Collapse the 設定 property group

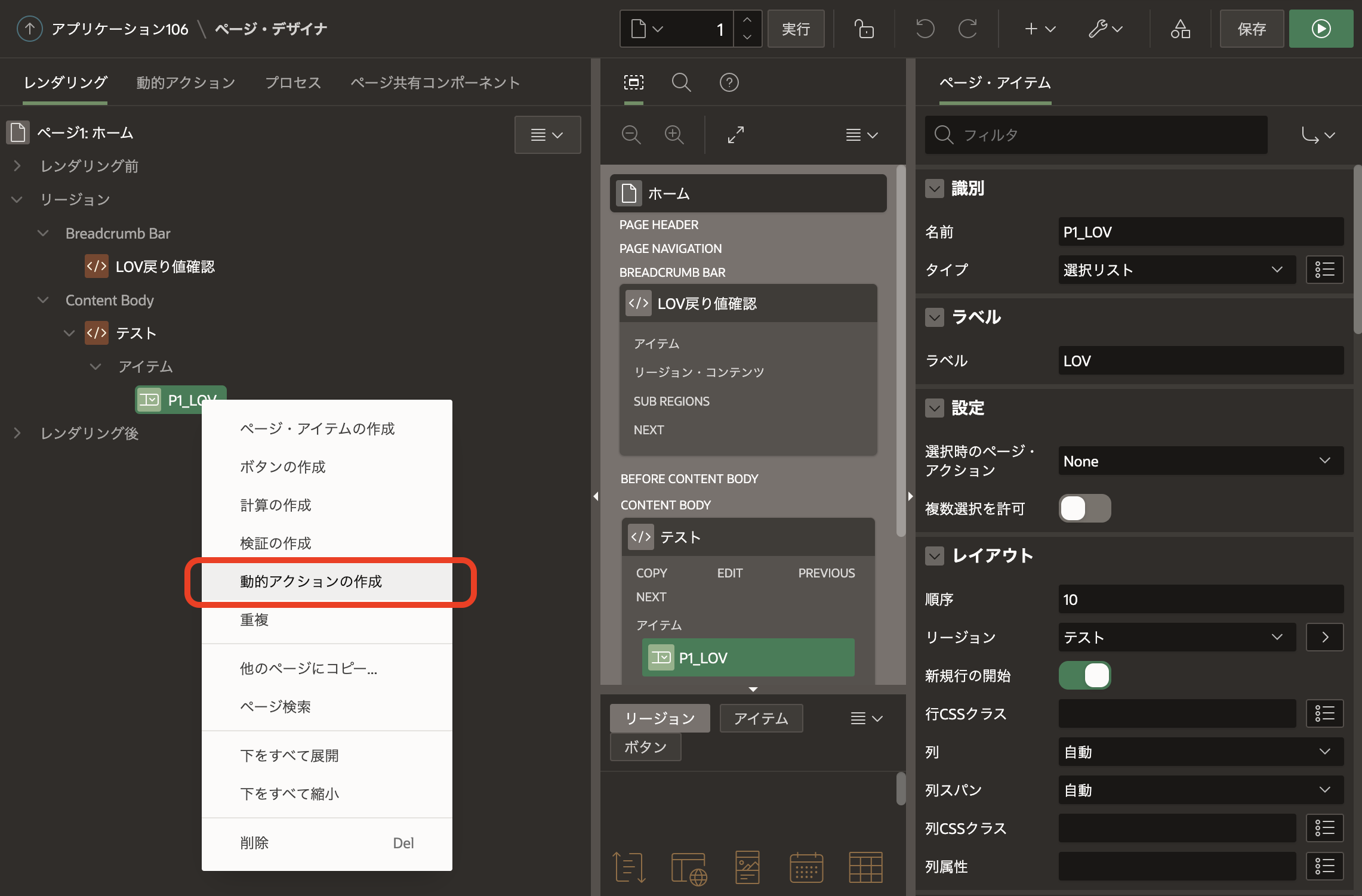(x=935, y=408)
